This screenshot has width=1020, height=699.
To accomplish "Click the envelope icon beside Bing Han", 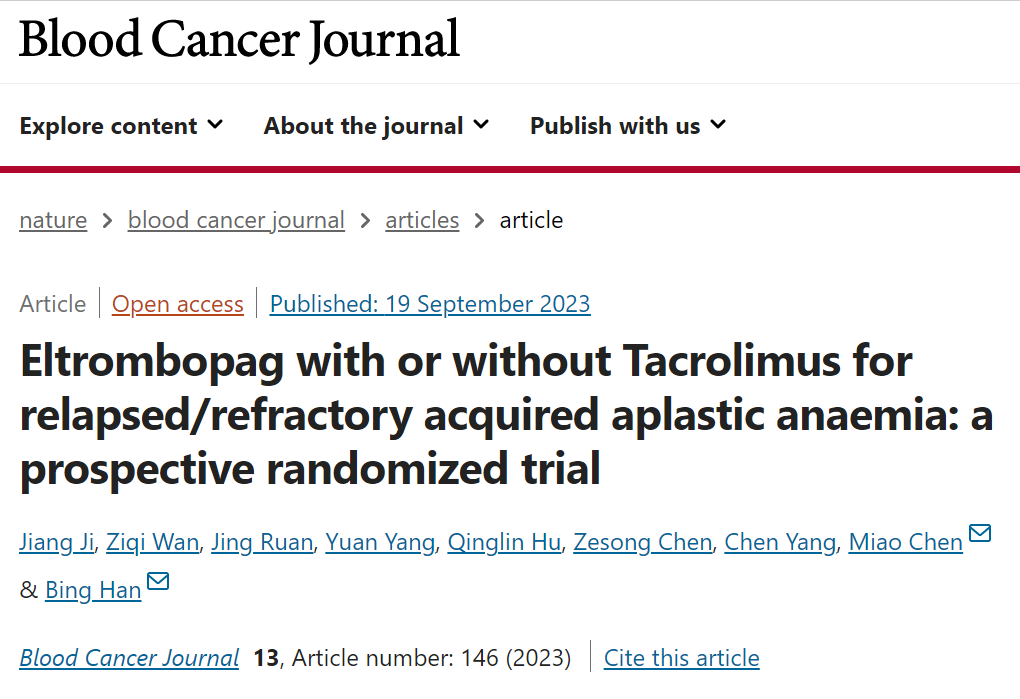I will pos(158,581).
